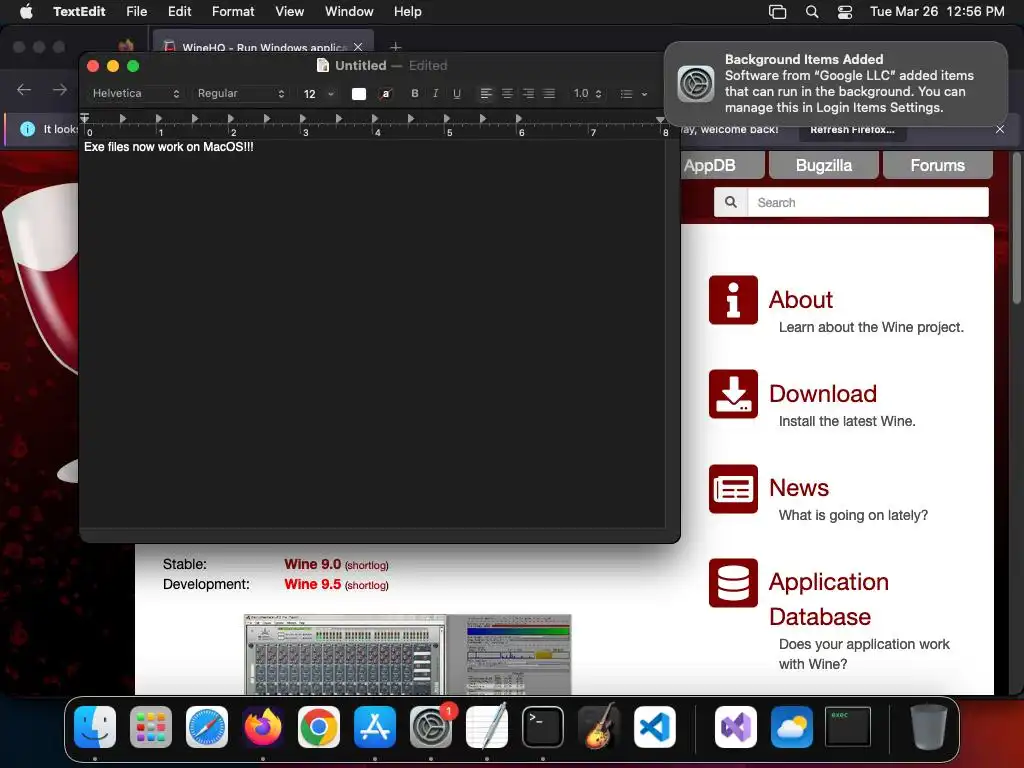This screenshot has height=768, width=1024.
Task: Open the About link on WineHQ
Action: (x=801, y=300)
